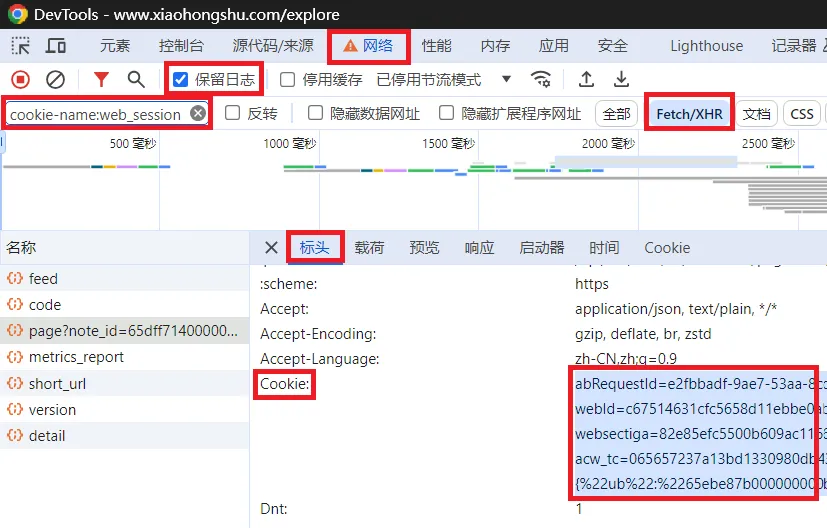This screenshot has width=827, height=528.
Task: Switch to 性能 Performance tab
Action: pyautogui.click(x=437, y=46)
